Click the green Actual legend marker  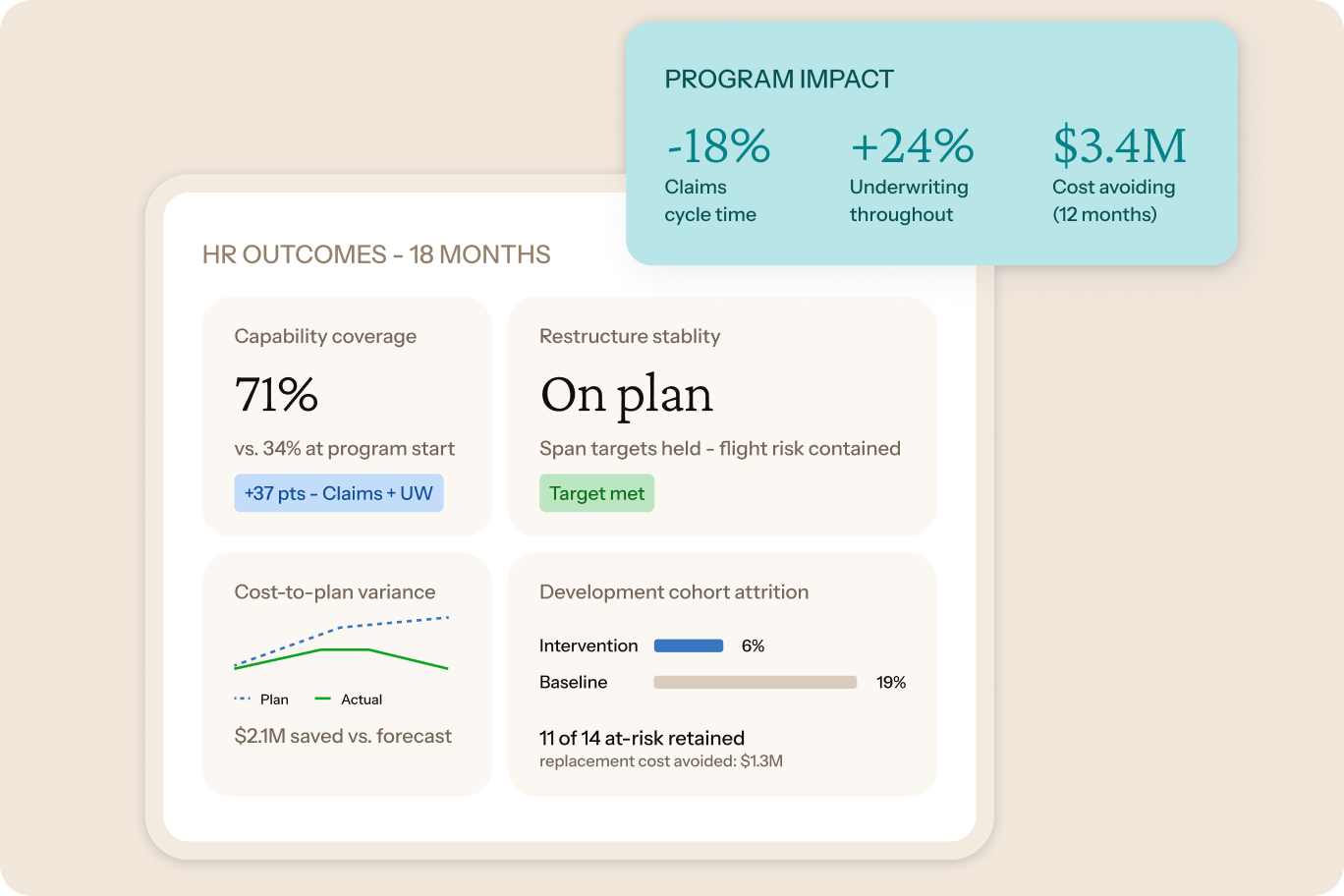(323, 700)
